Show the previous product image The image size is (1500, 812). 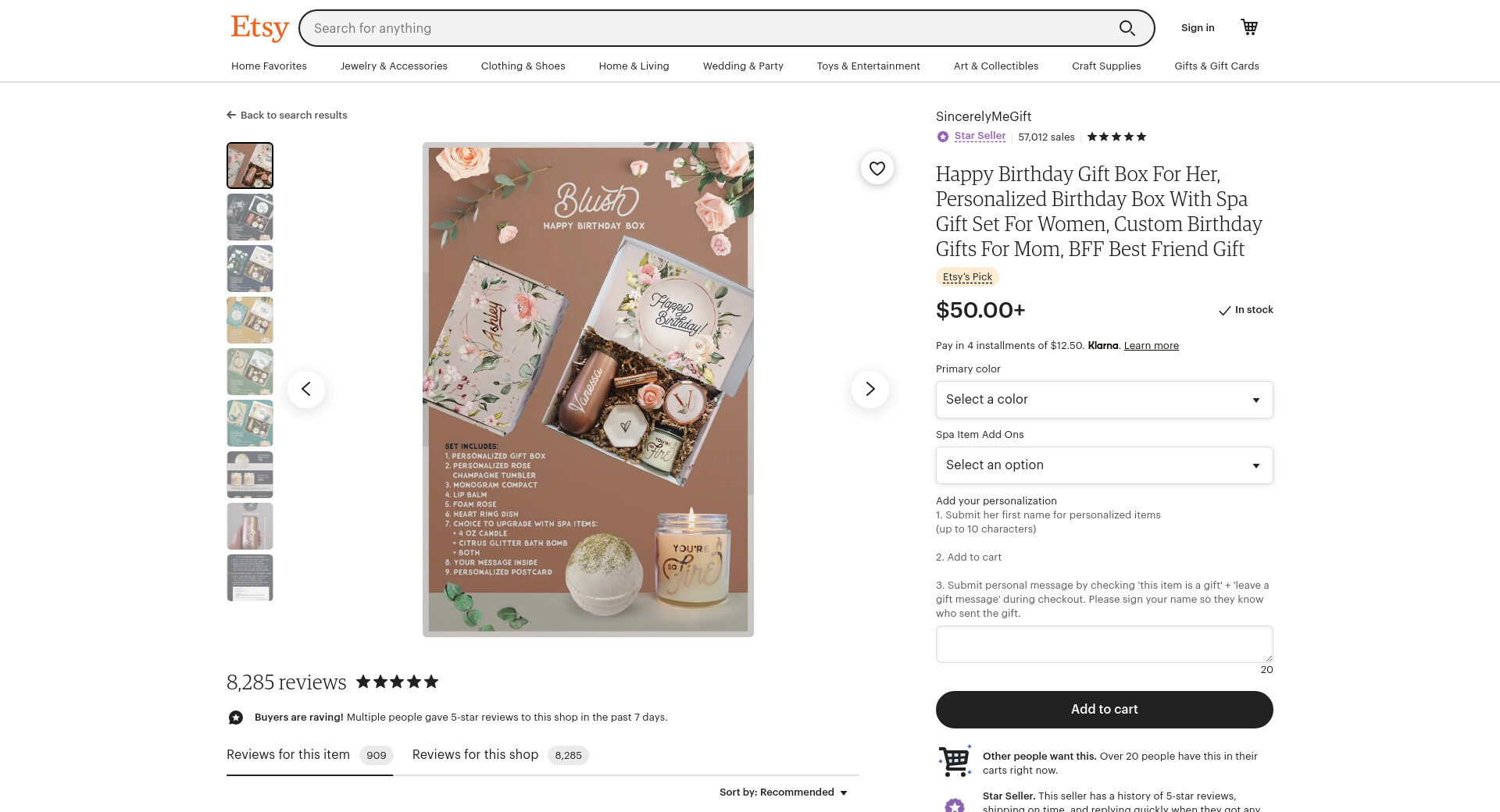306,389
